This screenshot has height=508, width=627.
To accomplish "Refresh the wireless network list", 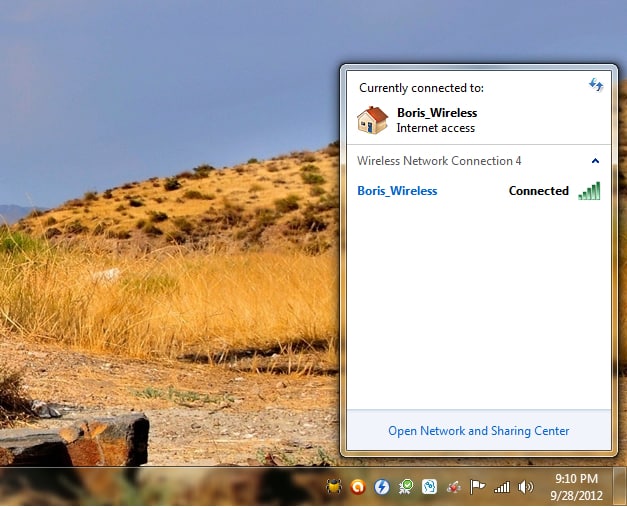I will click(x=596, y=86).
